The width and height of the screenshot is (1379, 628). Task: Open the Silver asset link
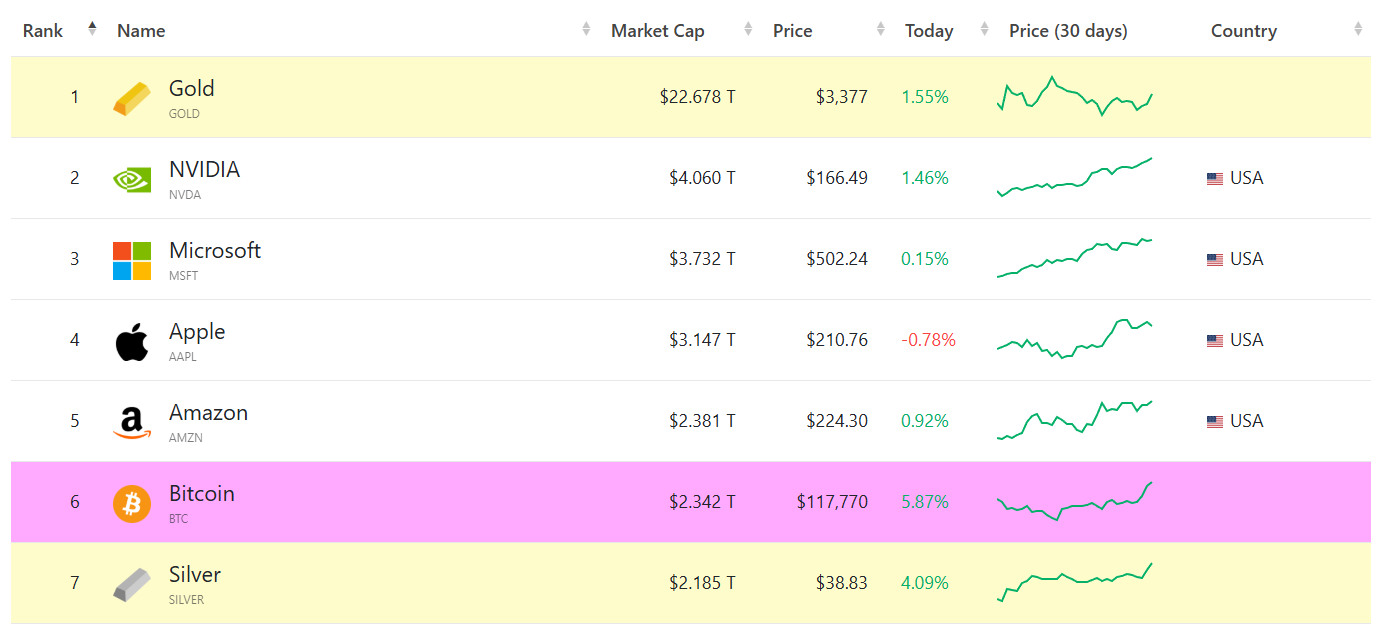(x=195, y=574)
